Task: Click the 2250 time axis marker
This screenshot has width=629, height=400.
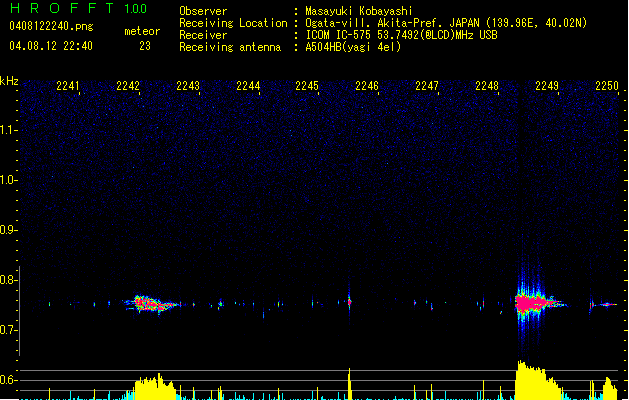Action: [x=607, y=86]
